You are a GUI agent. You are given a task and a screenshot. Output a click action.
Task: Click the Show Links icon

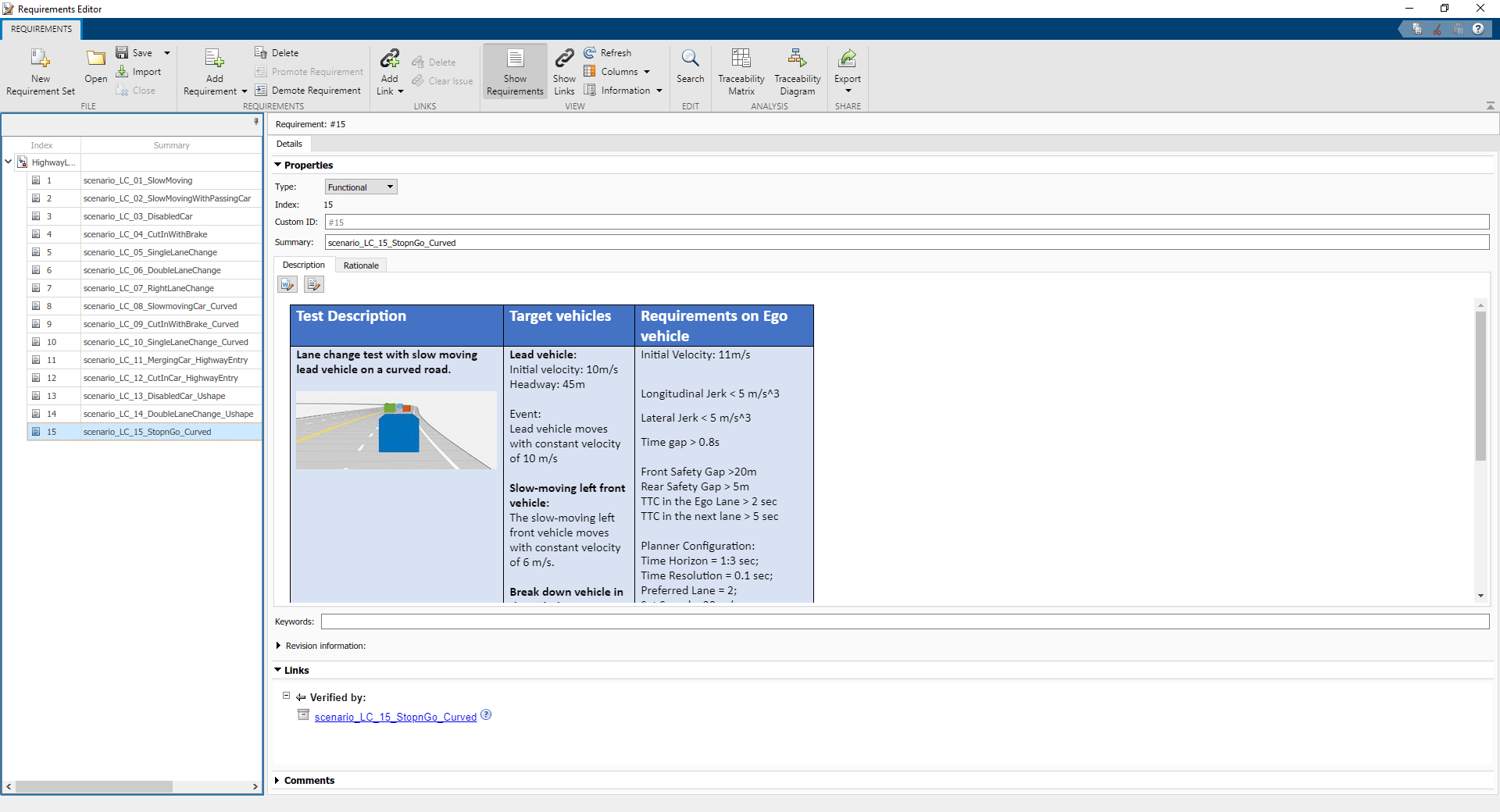point(564,59)
